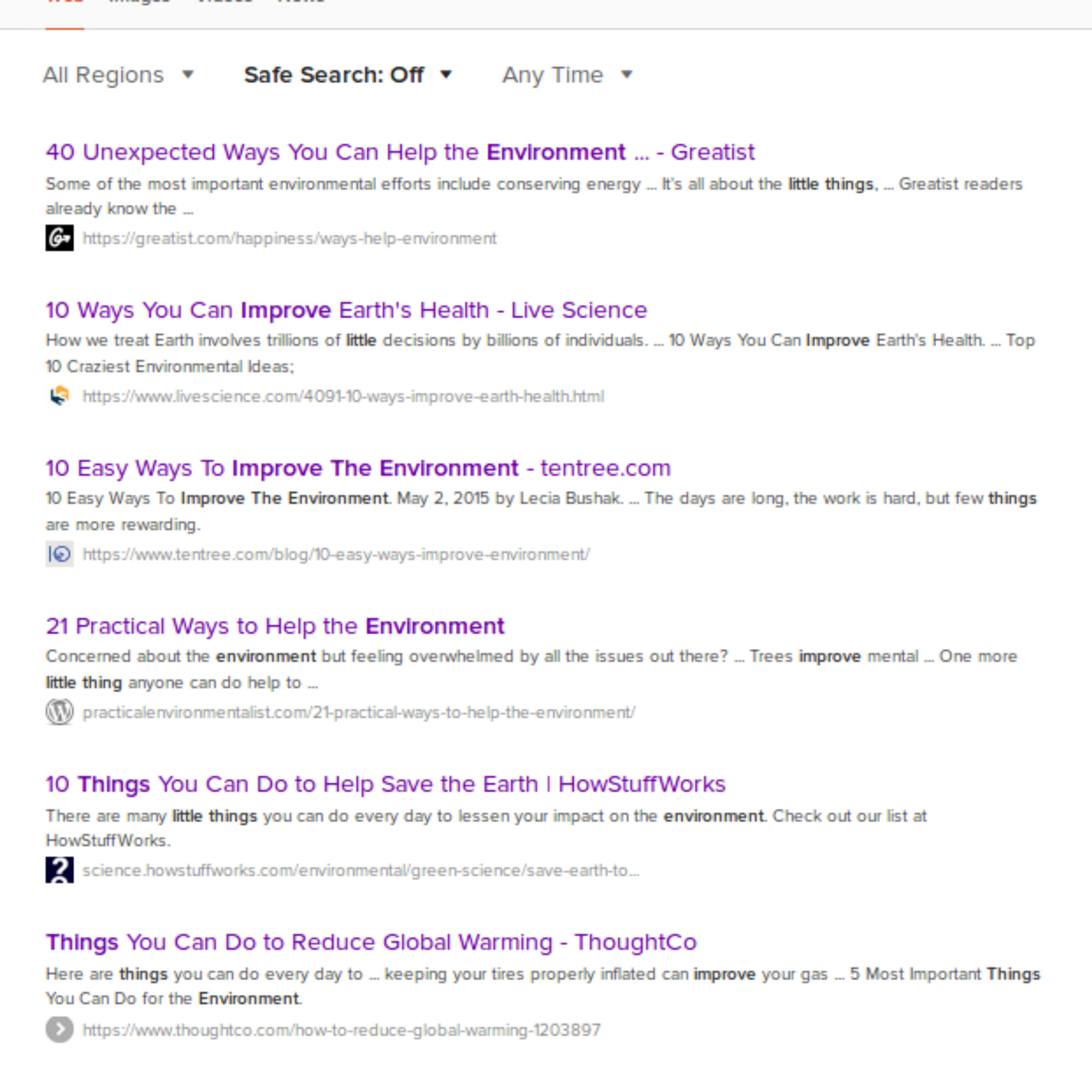Open '21 Practical Ways to Help the Environment' result
1092x1092 pixels.
pos(275,626)
